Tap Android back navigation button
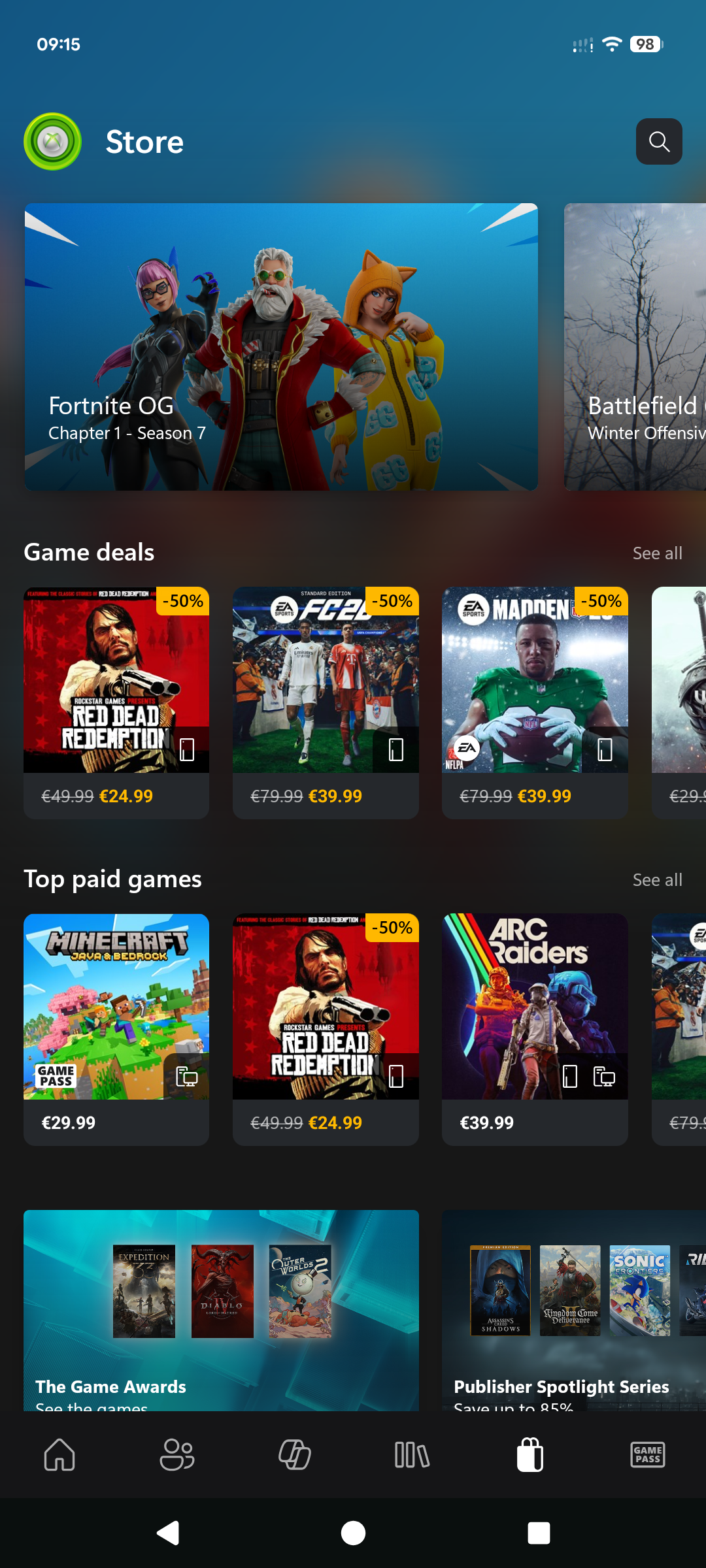This screenshot has height=1568, width=706. click(168, 1533)
